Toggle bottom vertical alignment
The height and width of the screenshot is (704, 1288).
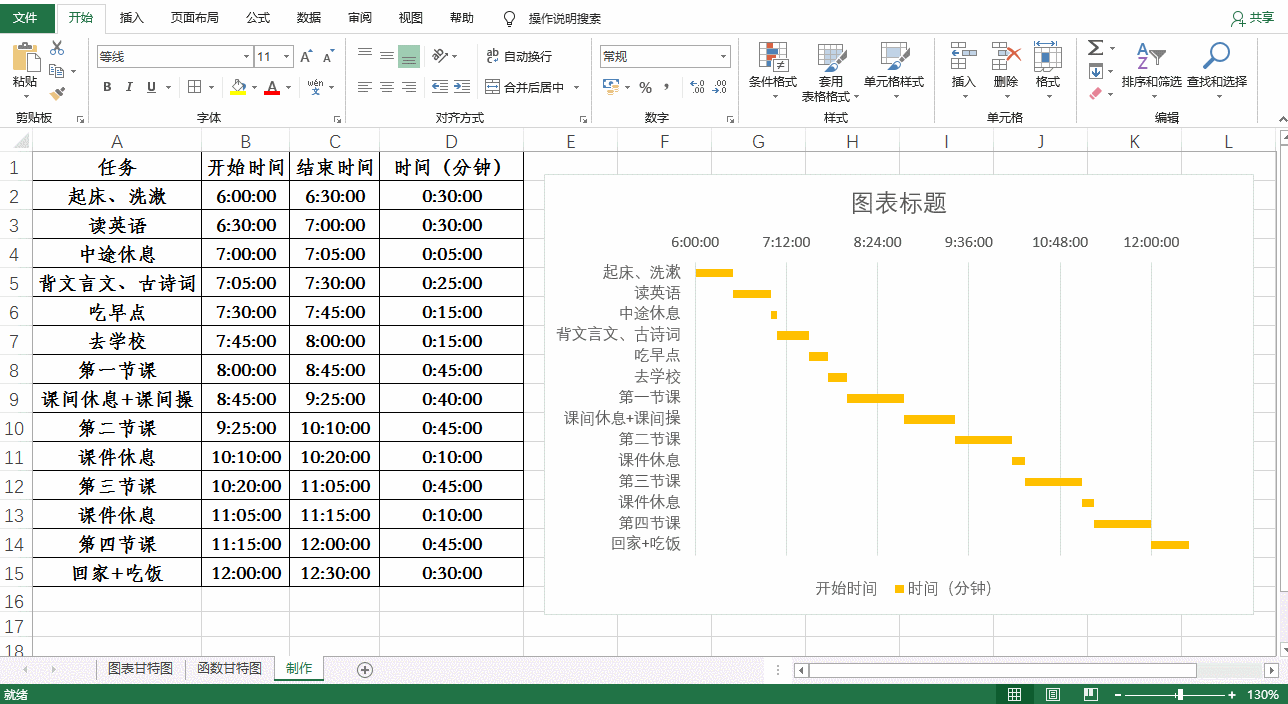(x=408, y=56)
